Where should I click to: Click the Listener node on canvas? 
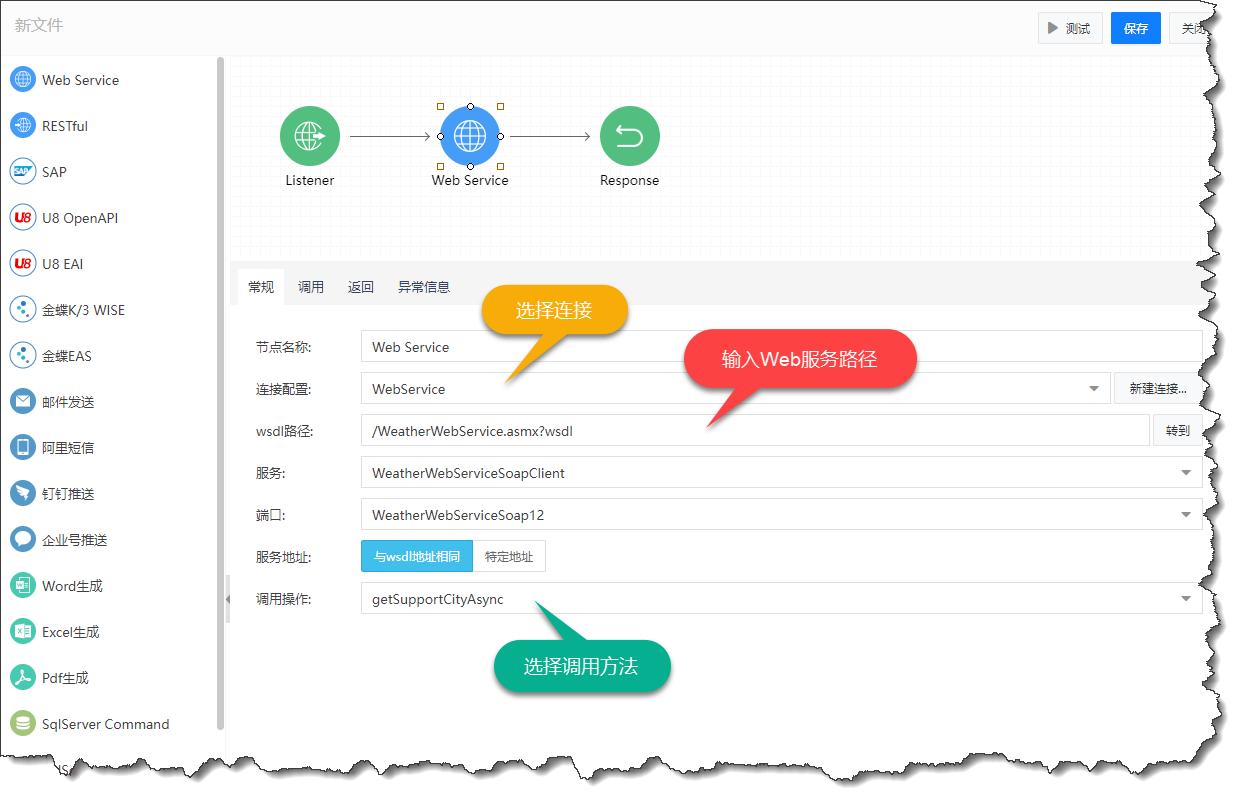click(309, 136)
